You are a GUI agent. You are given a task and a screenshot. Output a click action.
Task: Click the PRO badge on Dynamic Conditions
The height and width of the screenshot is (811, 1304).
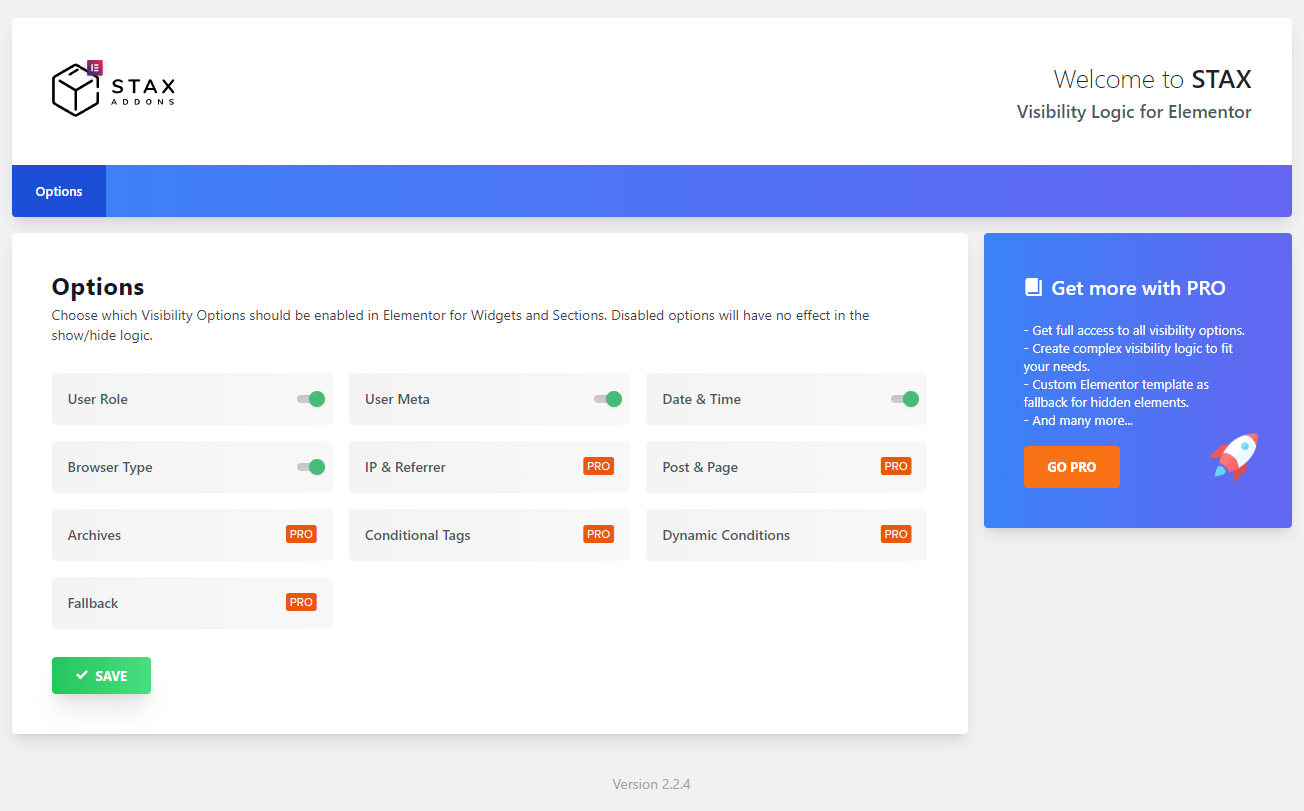point(896,533)
